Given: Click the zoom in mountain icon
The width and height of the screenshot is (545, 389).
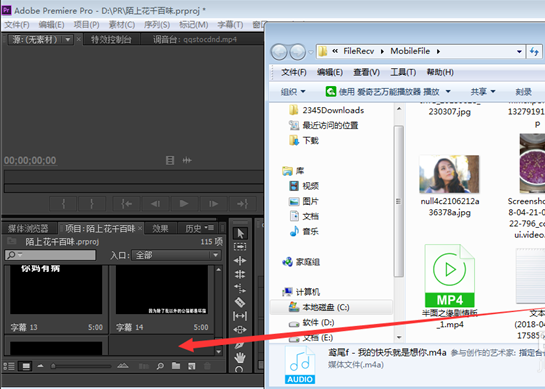Looking at the screenshot, I should tap(123, 366).
